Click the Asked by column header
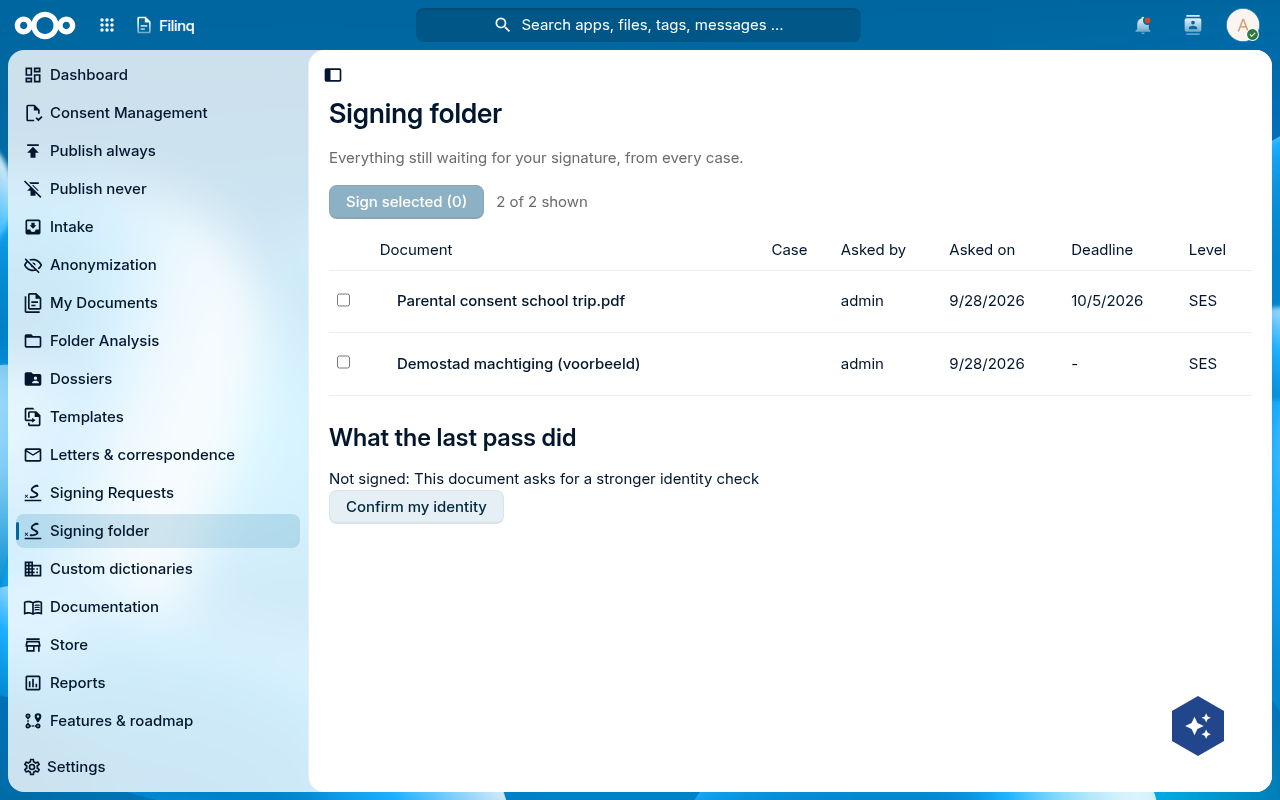Image resolution: width=1280 pixels, height=800 pixels. [x=873, y=250]
